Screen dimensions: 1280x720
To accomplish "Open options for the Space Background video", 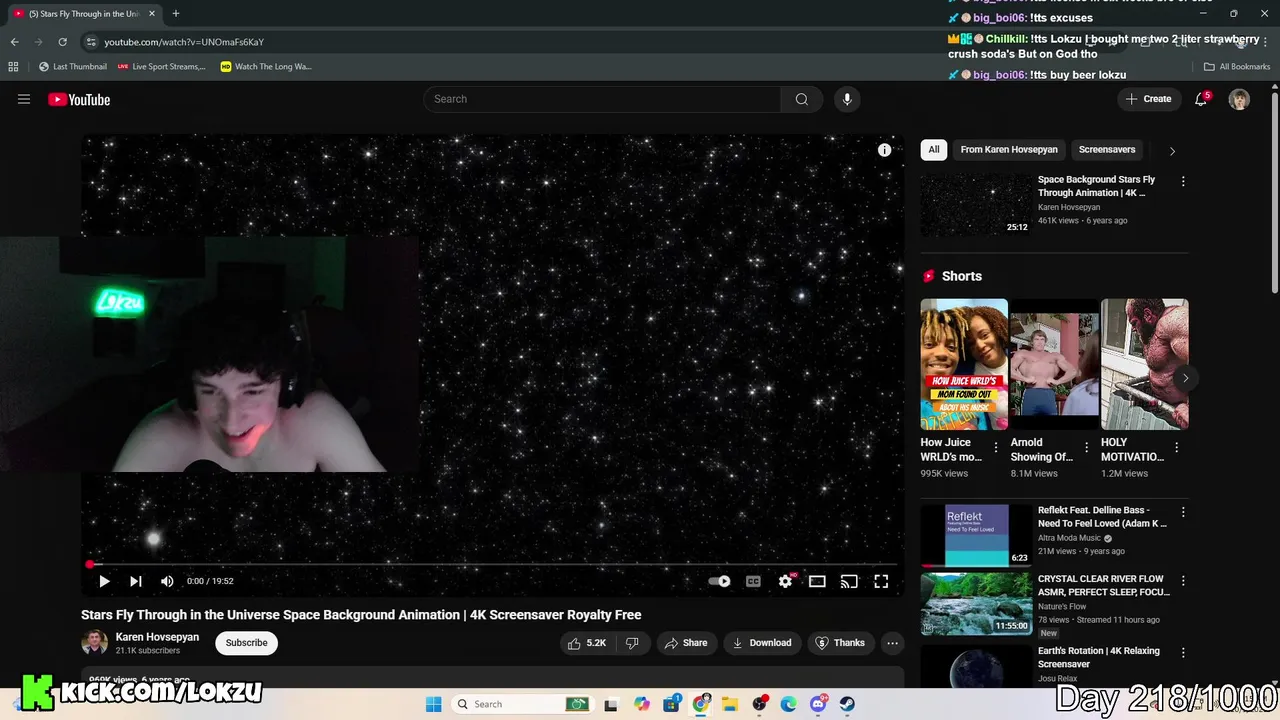I will pos(1183,182).
